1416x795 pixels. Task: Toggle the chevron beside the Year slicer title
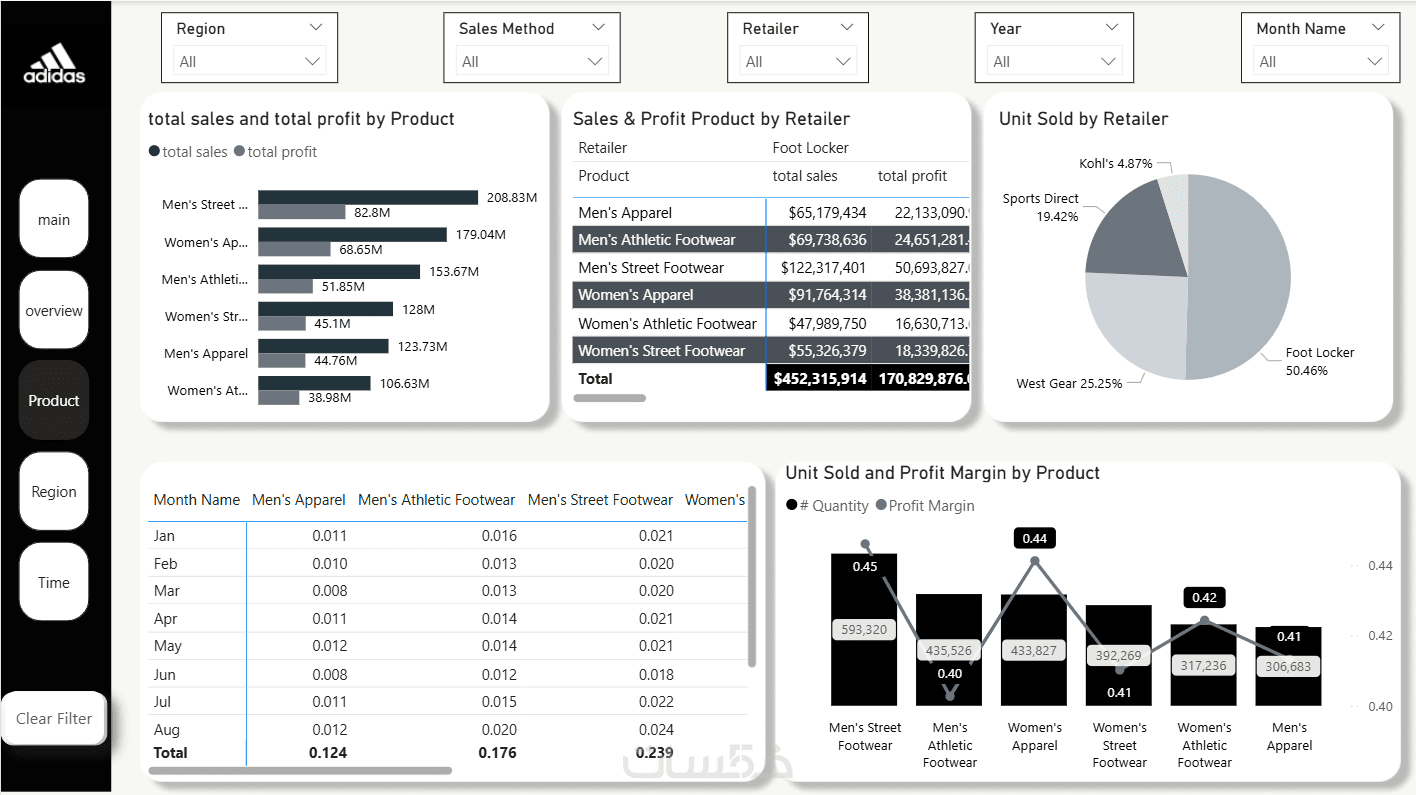coord(1112,28)
